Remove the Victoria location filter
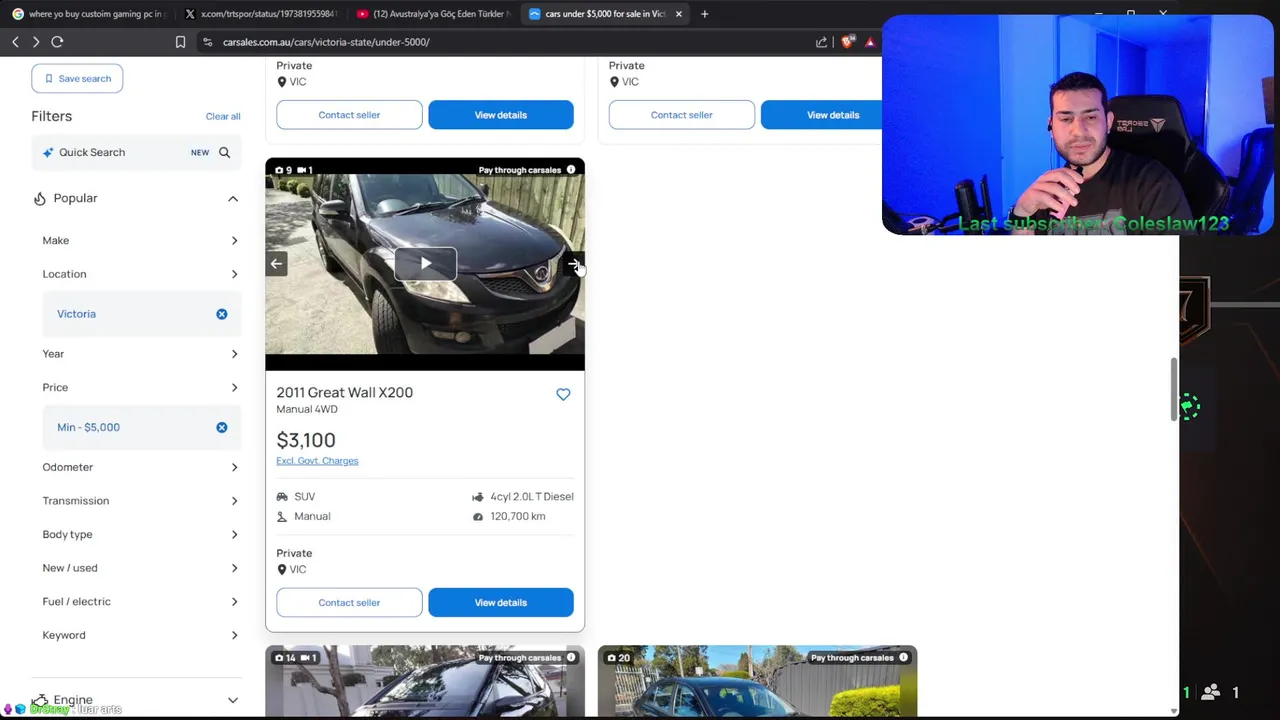Image resolution: width=1280 pixels, height=720 pixels. pyautogui.click(x=221, y=314)
